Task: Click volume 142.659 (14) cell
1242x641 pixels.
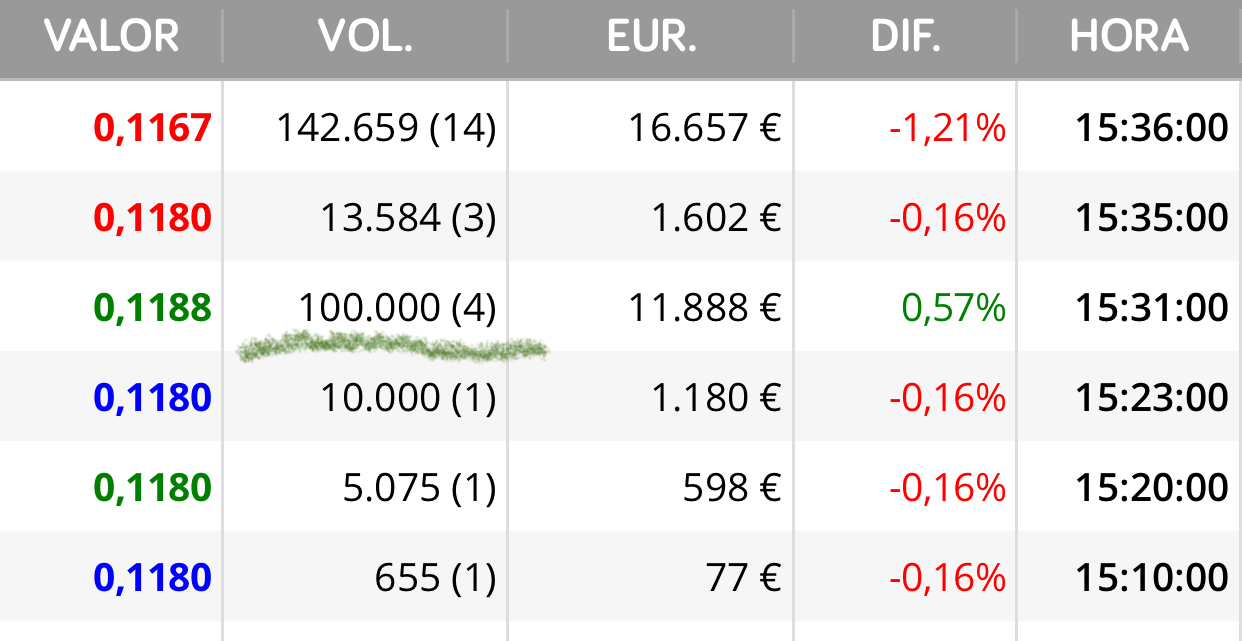Action: (386, 128)
